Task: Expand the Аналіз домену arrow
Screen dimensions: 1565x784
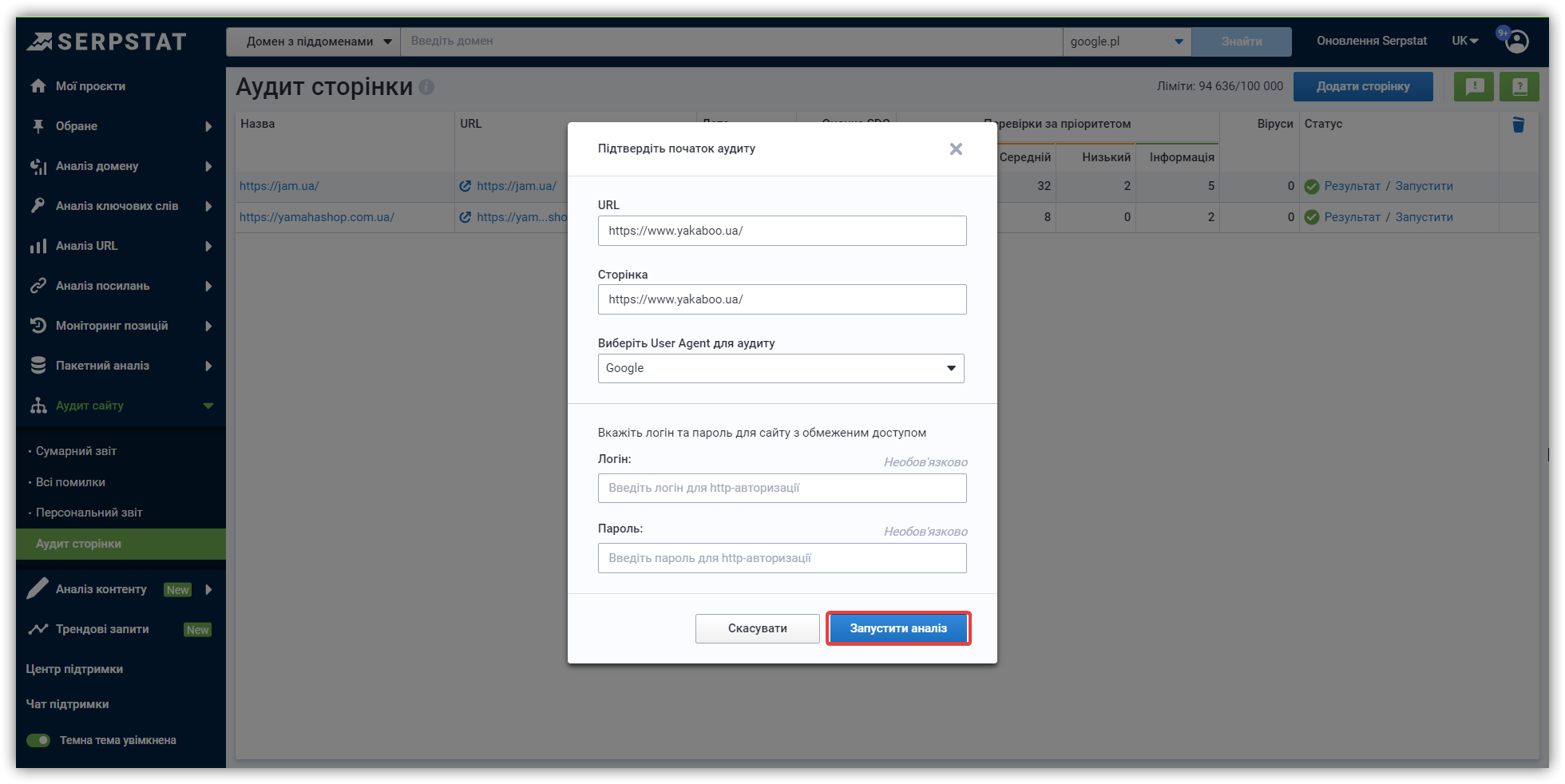Action: point(208,166)
